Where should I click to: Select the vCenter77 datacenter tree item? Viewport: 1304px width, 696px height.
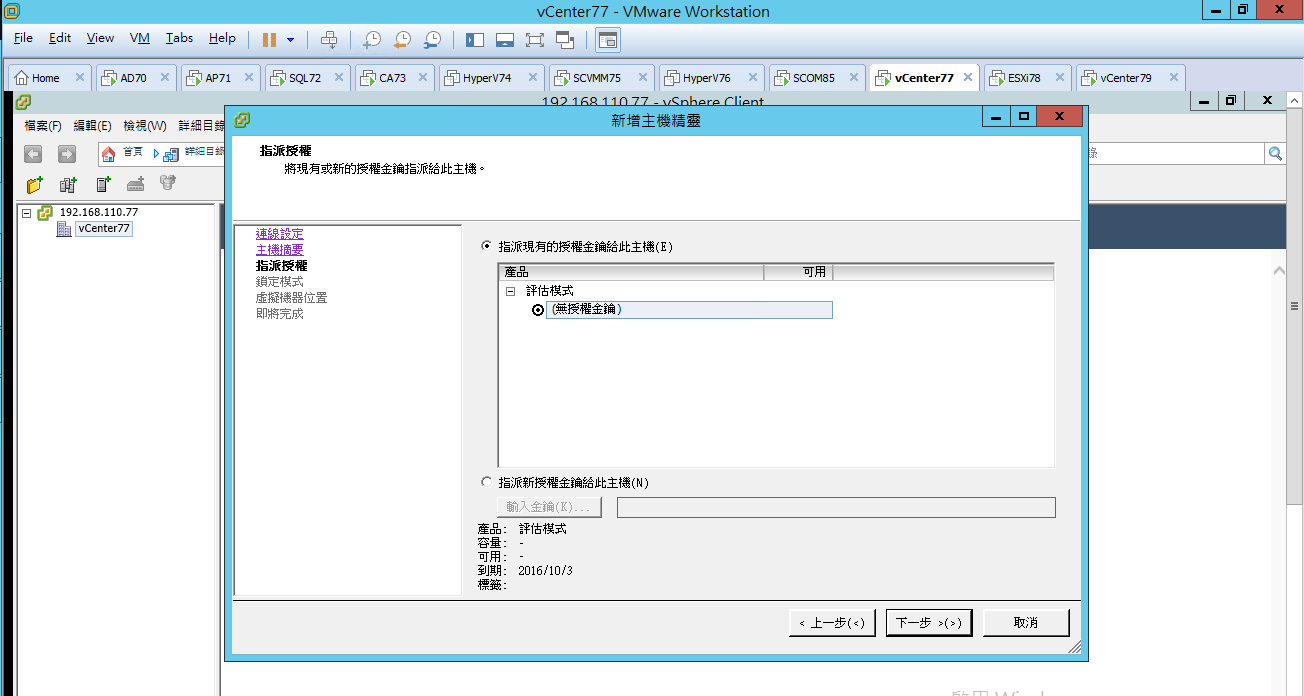(103, 229)
